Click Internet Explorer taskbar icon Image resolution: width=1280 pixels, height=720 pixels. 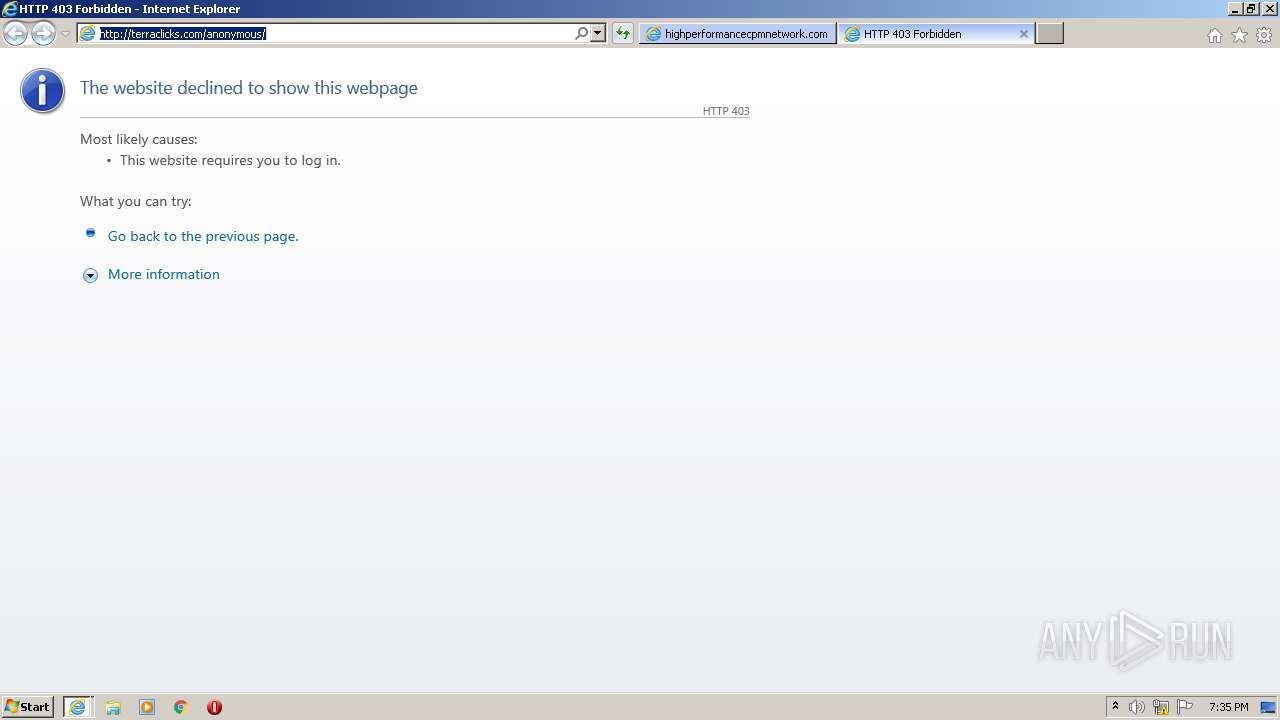click(78, 707)
